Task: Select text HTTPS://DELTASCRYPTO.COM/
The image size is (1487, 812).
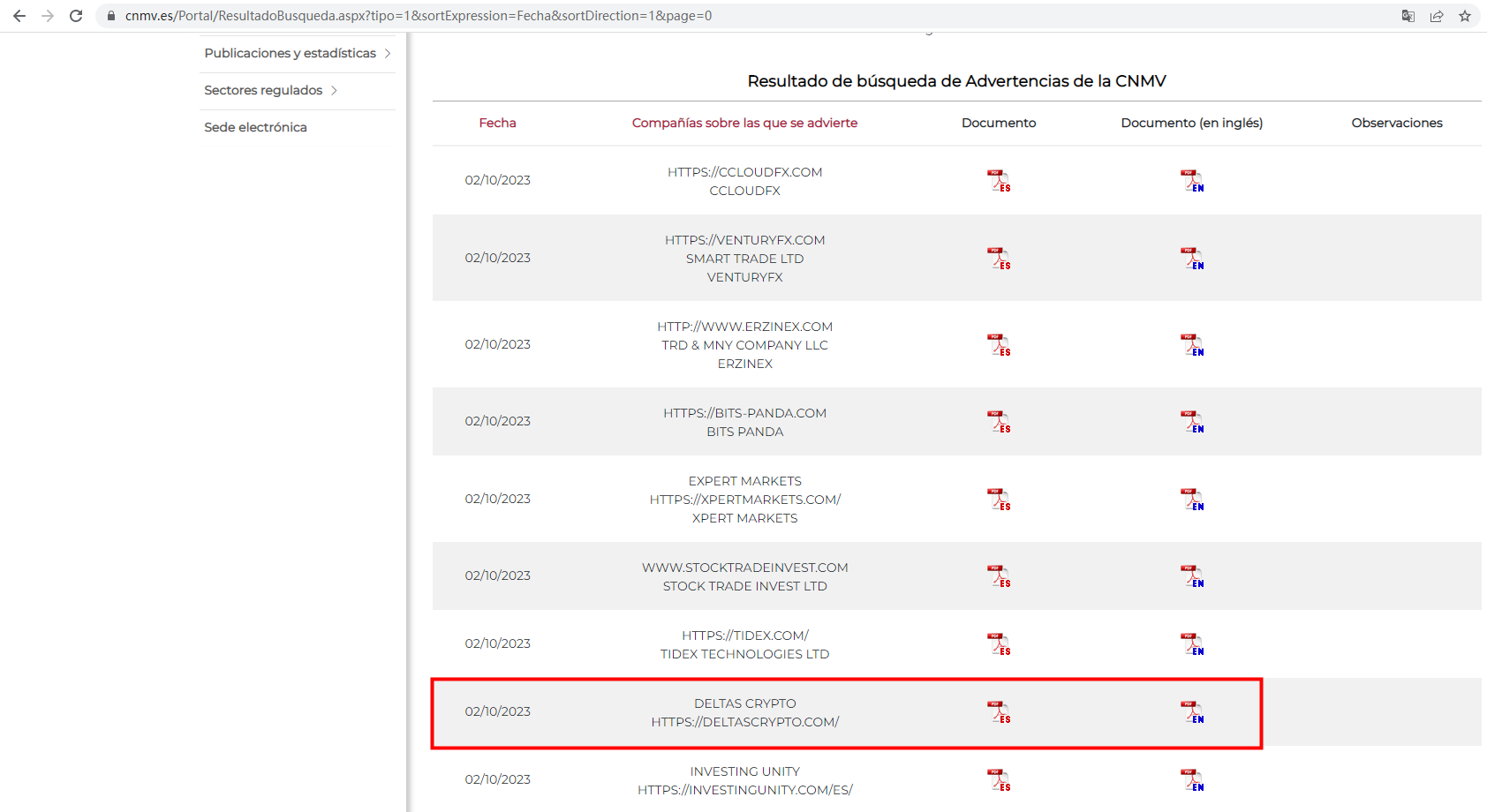Action: coord(745,722)
